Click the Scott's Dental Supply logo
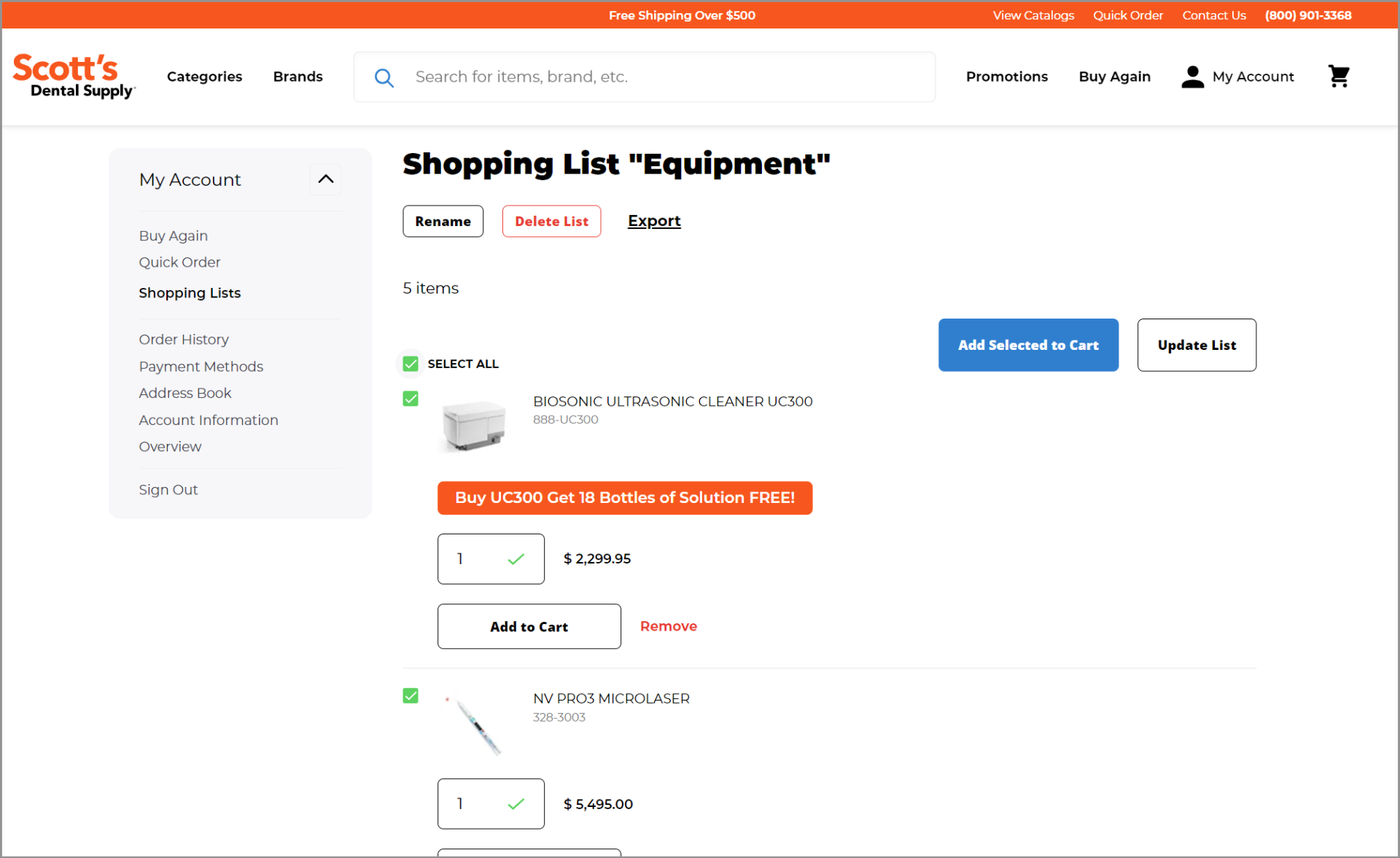 click(x=74, y=76)
